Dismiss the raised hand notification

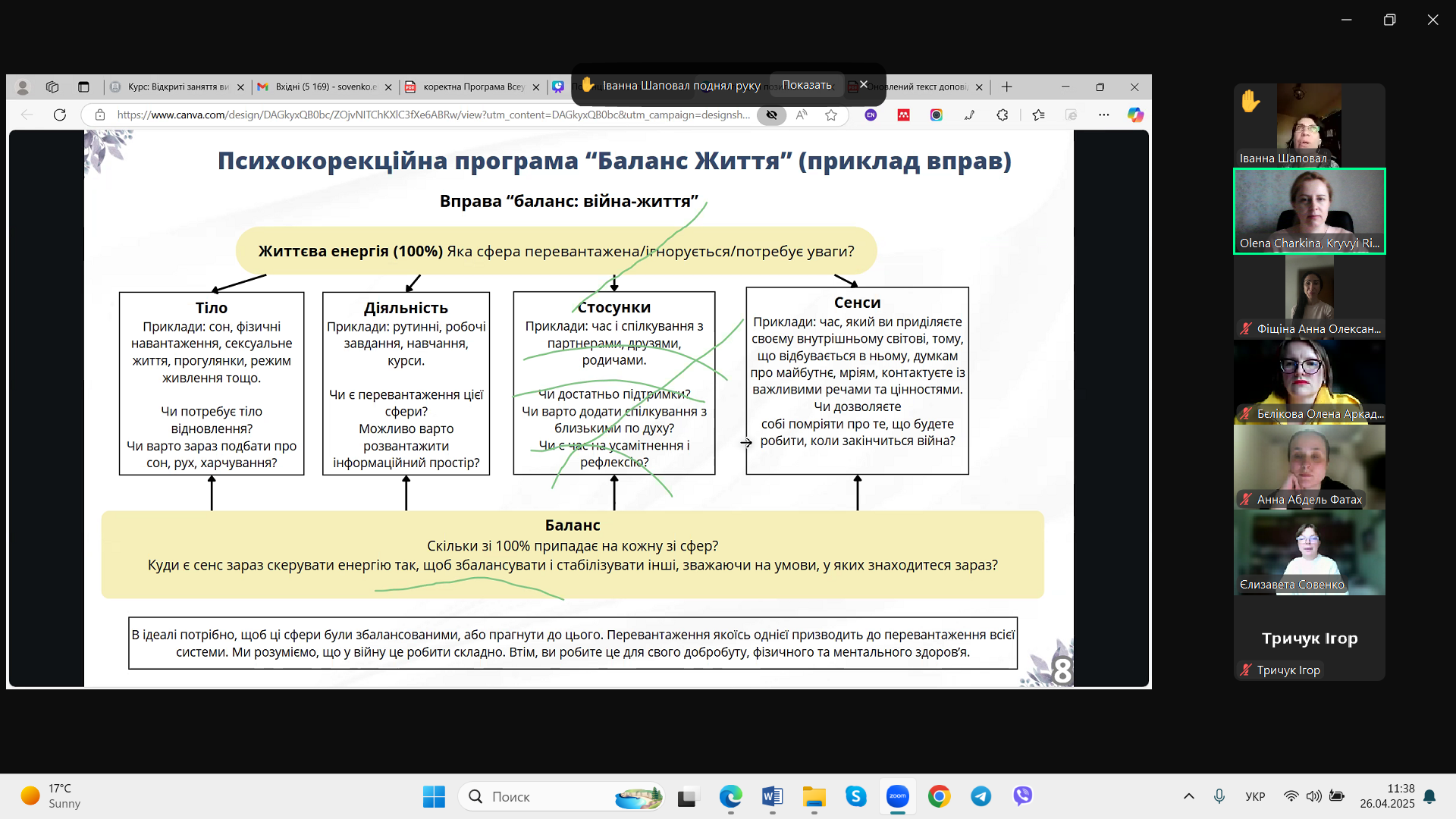point(863,85)
